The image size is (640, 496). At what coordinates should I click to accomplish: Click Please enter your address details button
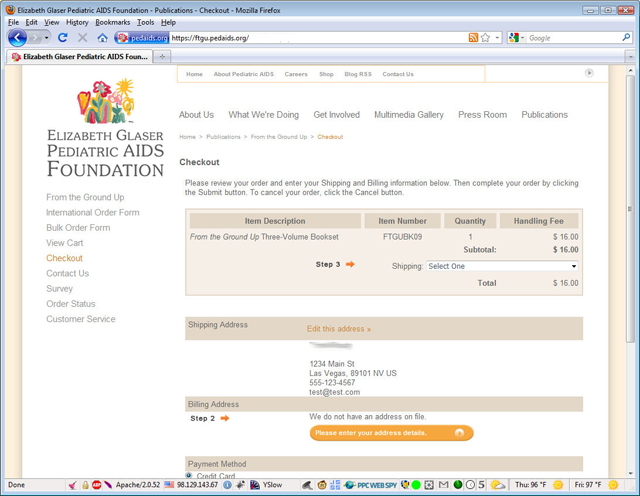391,433
